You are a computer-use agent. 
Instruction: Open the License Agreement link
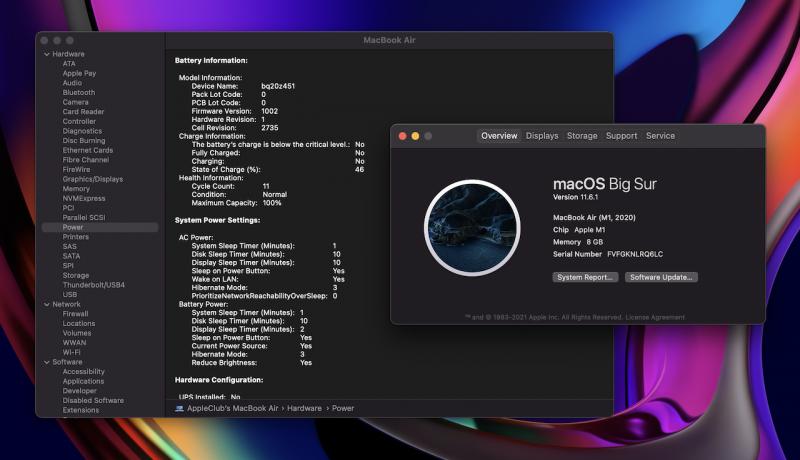pos(655,317)
